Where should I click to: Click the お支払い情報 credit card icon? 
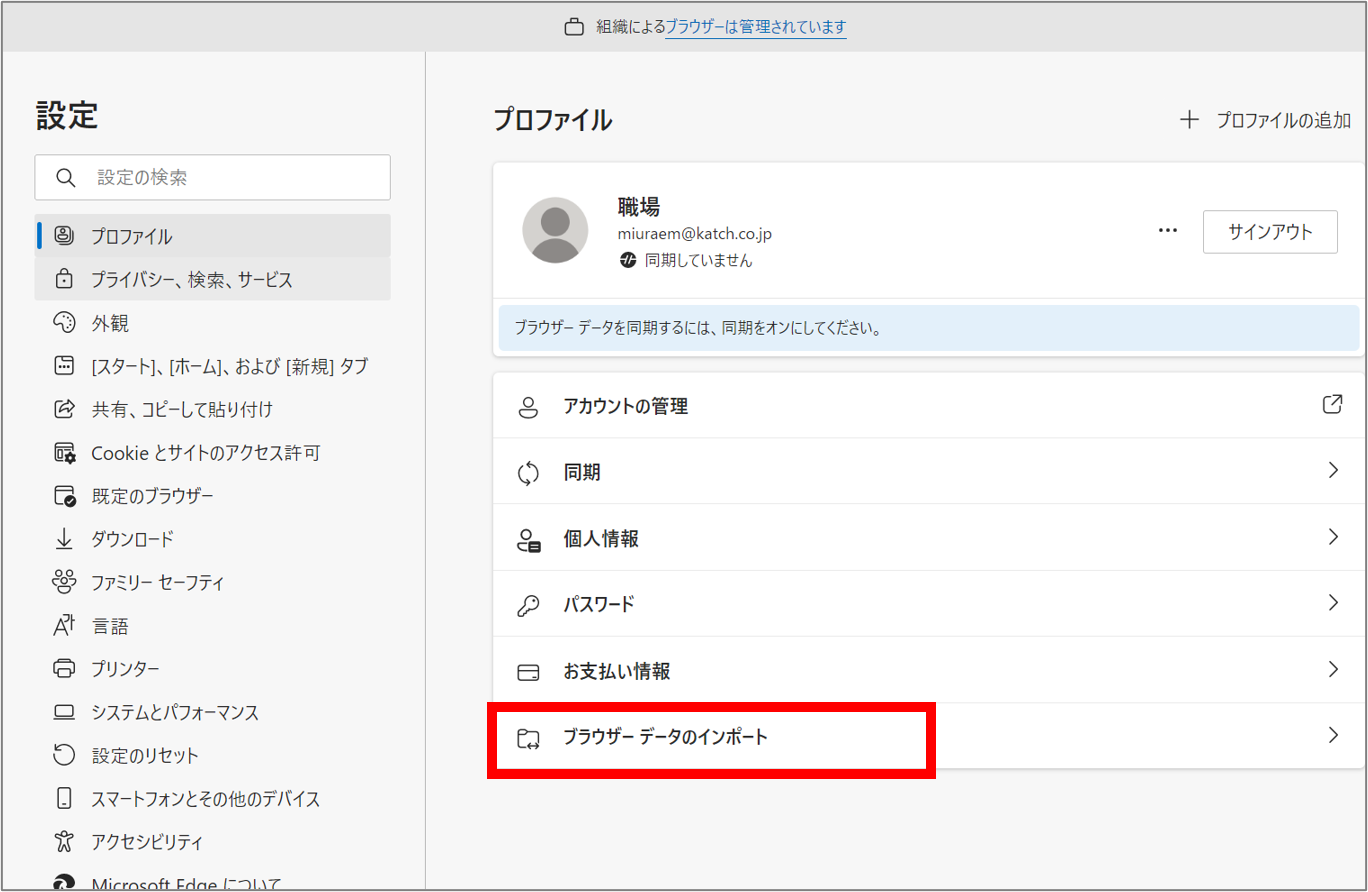coord(528,671)
